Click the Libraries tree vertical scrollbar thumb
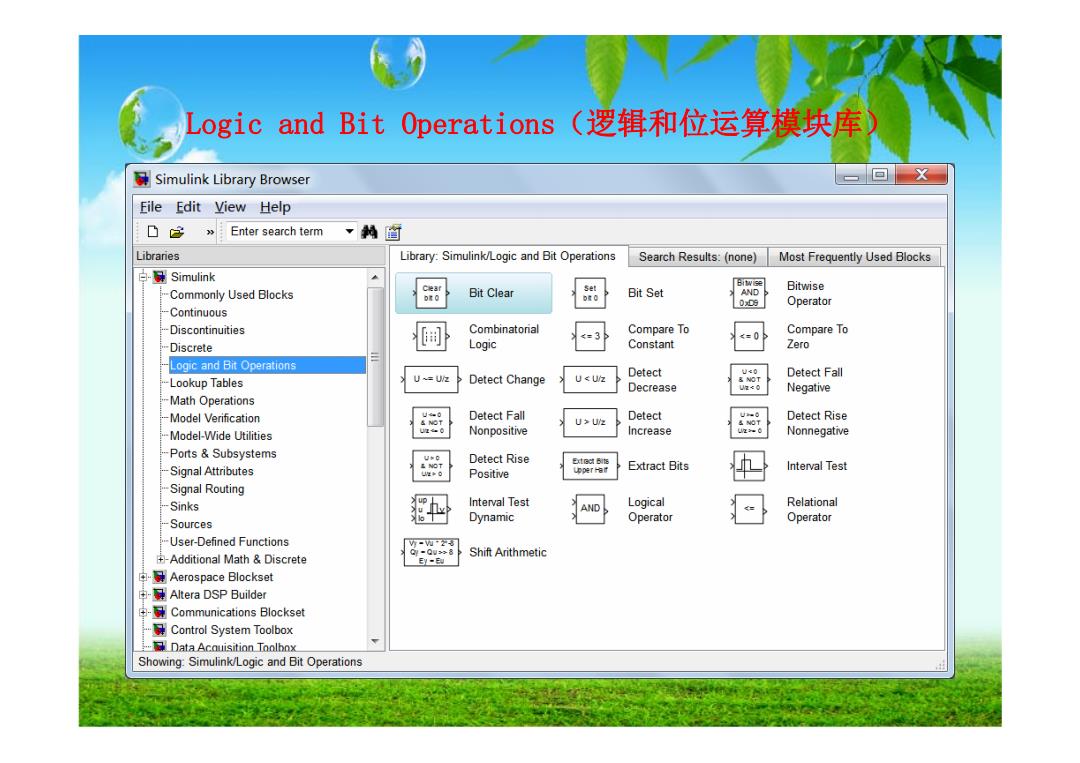Image resolution: width=1080 pixels, height=763 pixels. 375,357
